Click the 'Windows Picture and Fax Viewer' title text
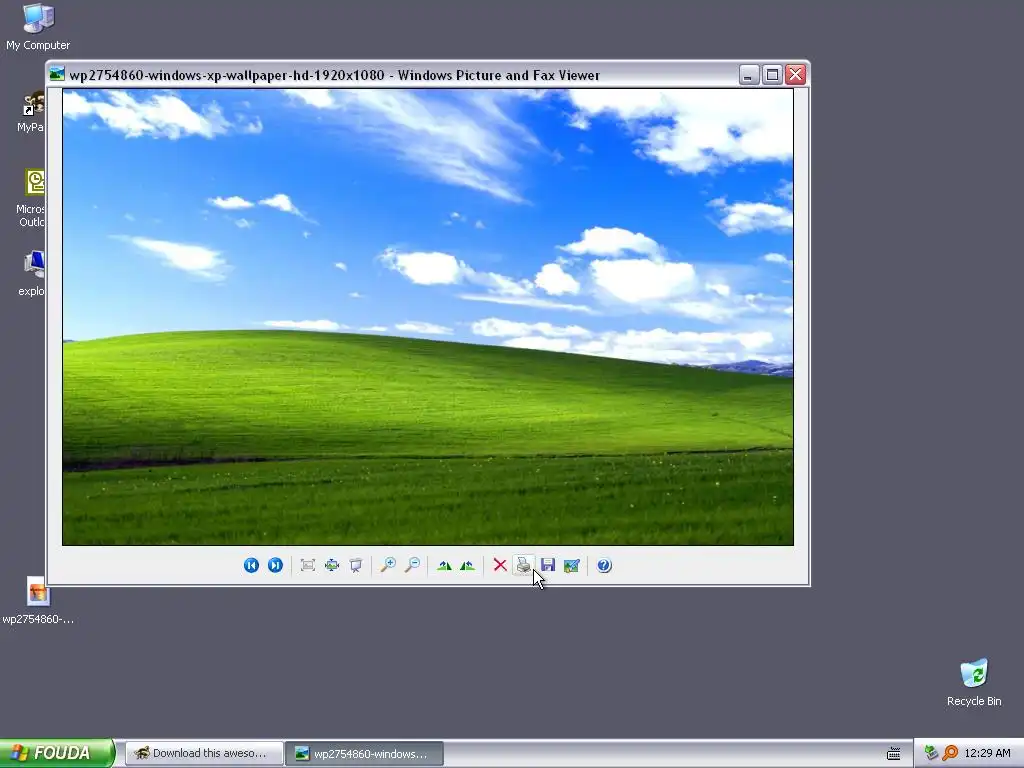This screenshot has height=768, width=1024. coord(498,75)
